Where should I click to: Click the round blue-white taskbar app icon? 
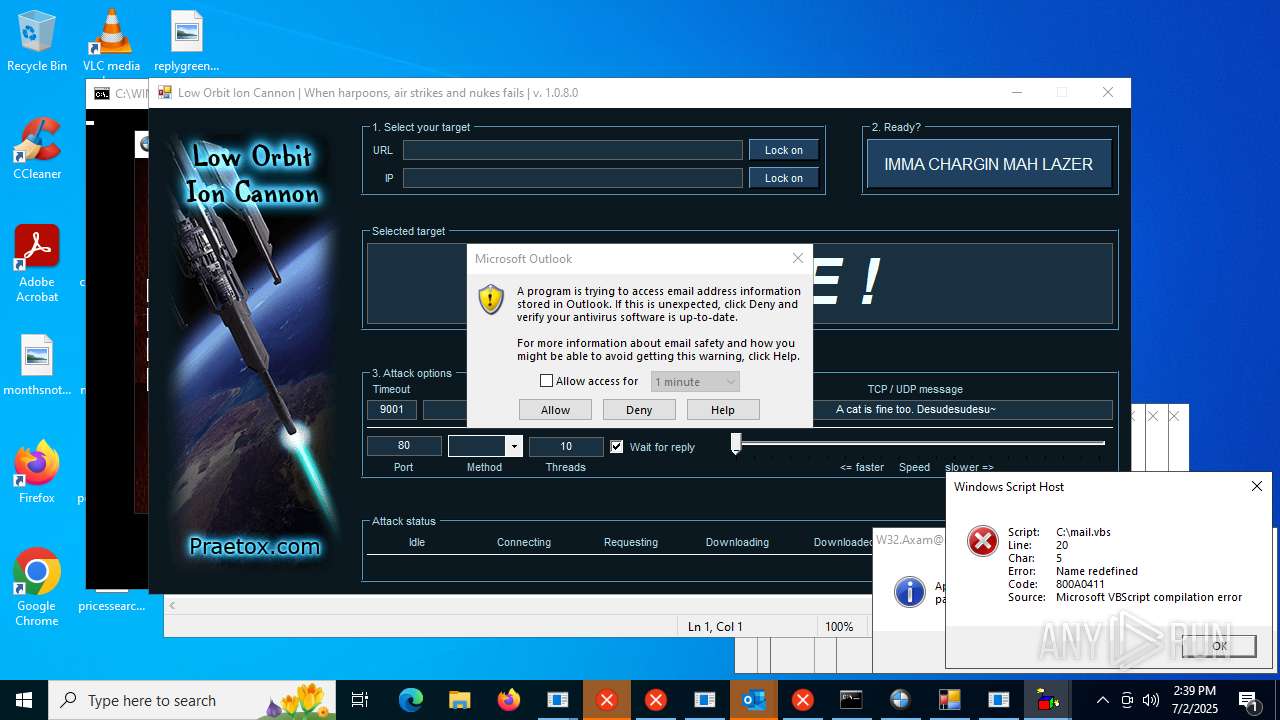pyautogui.click(x=900, y=700)
